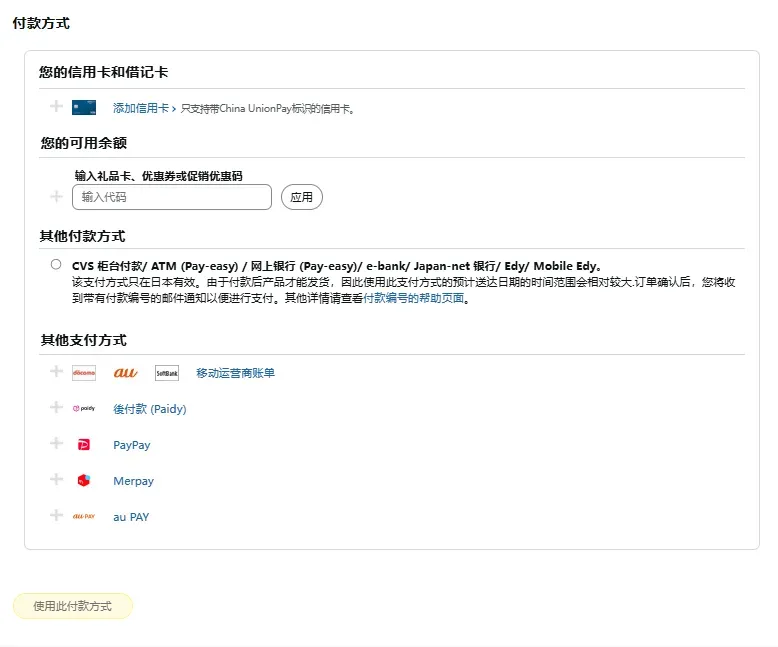Open the Merpay link
Image resolution: width=778 pixels, height=647 pixels.
[x=133, y=481]
